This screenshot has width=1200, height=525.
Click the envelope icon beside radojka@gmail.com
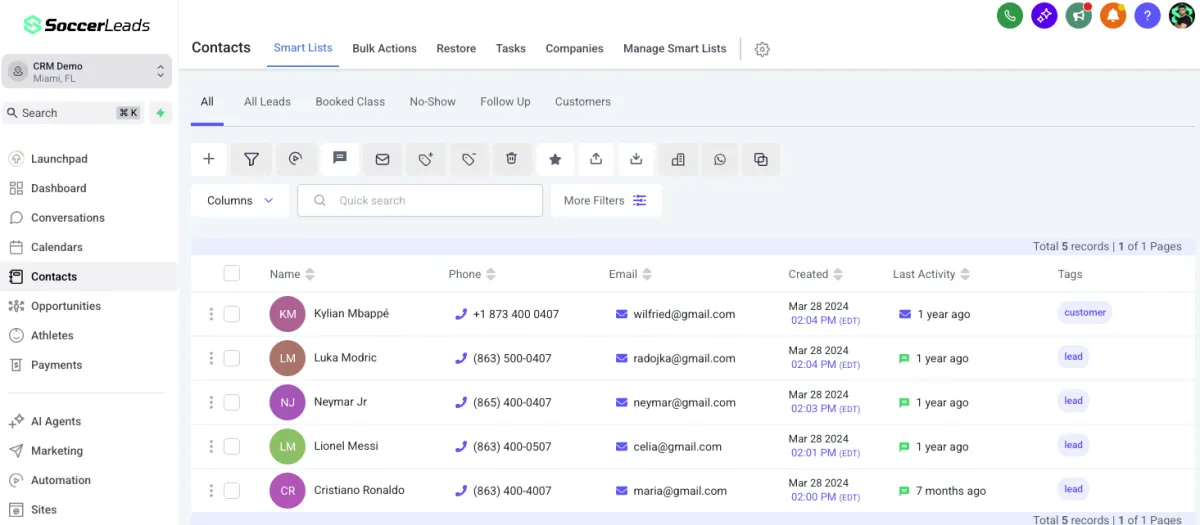pos(622,358)
